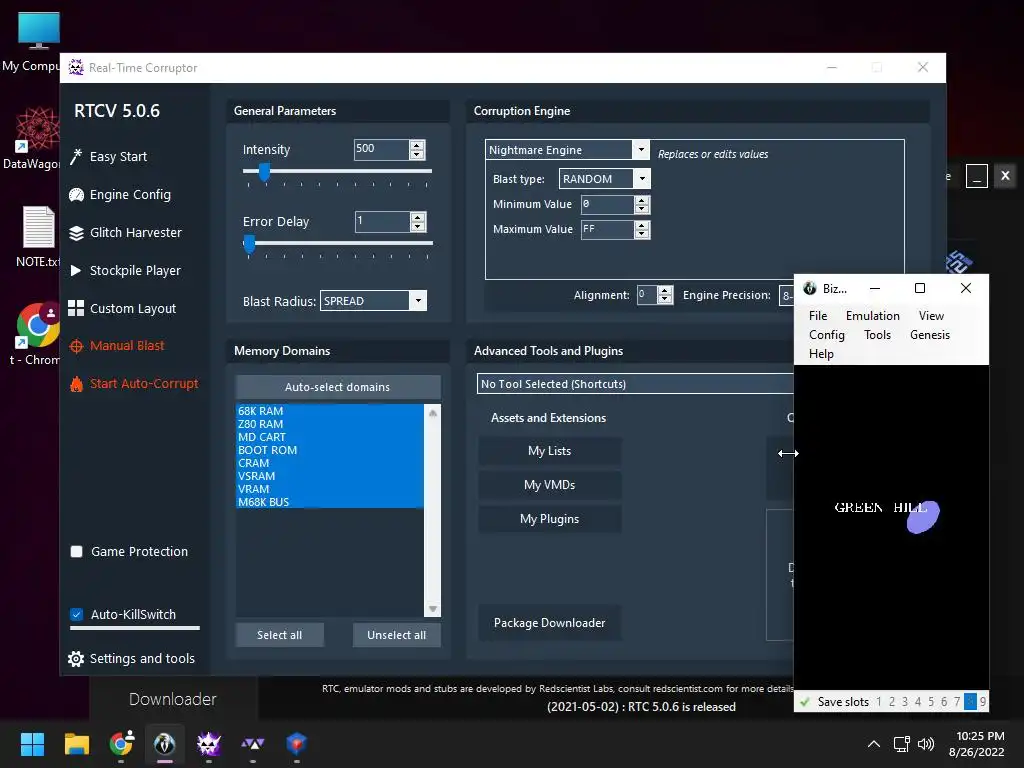Open BizHawk Config menu
1024x768 pixels.
click(827, 335)
